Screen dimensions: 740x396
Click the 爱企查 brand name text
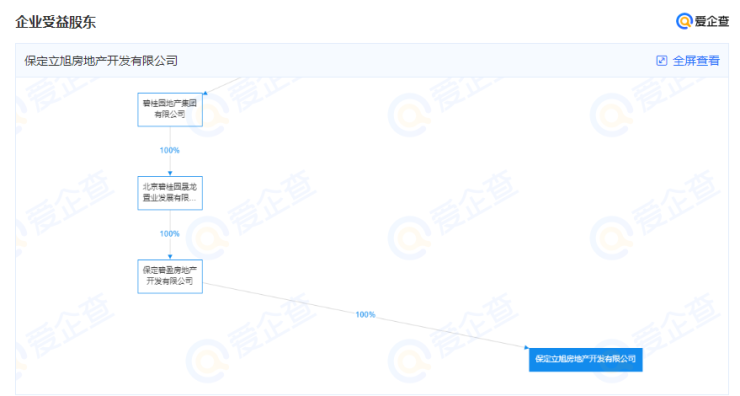712,21
